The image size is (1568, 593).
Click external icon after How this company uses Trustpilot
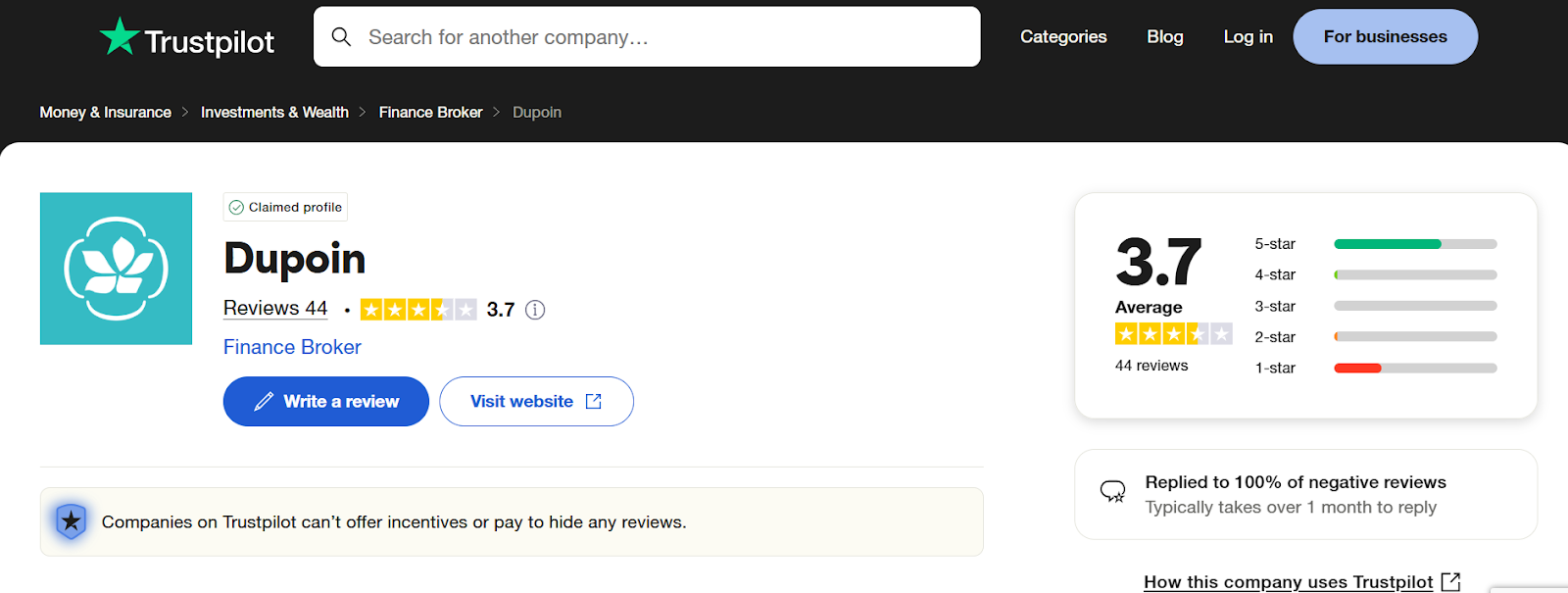click(x=1451, y=582)
